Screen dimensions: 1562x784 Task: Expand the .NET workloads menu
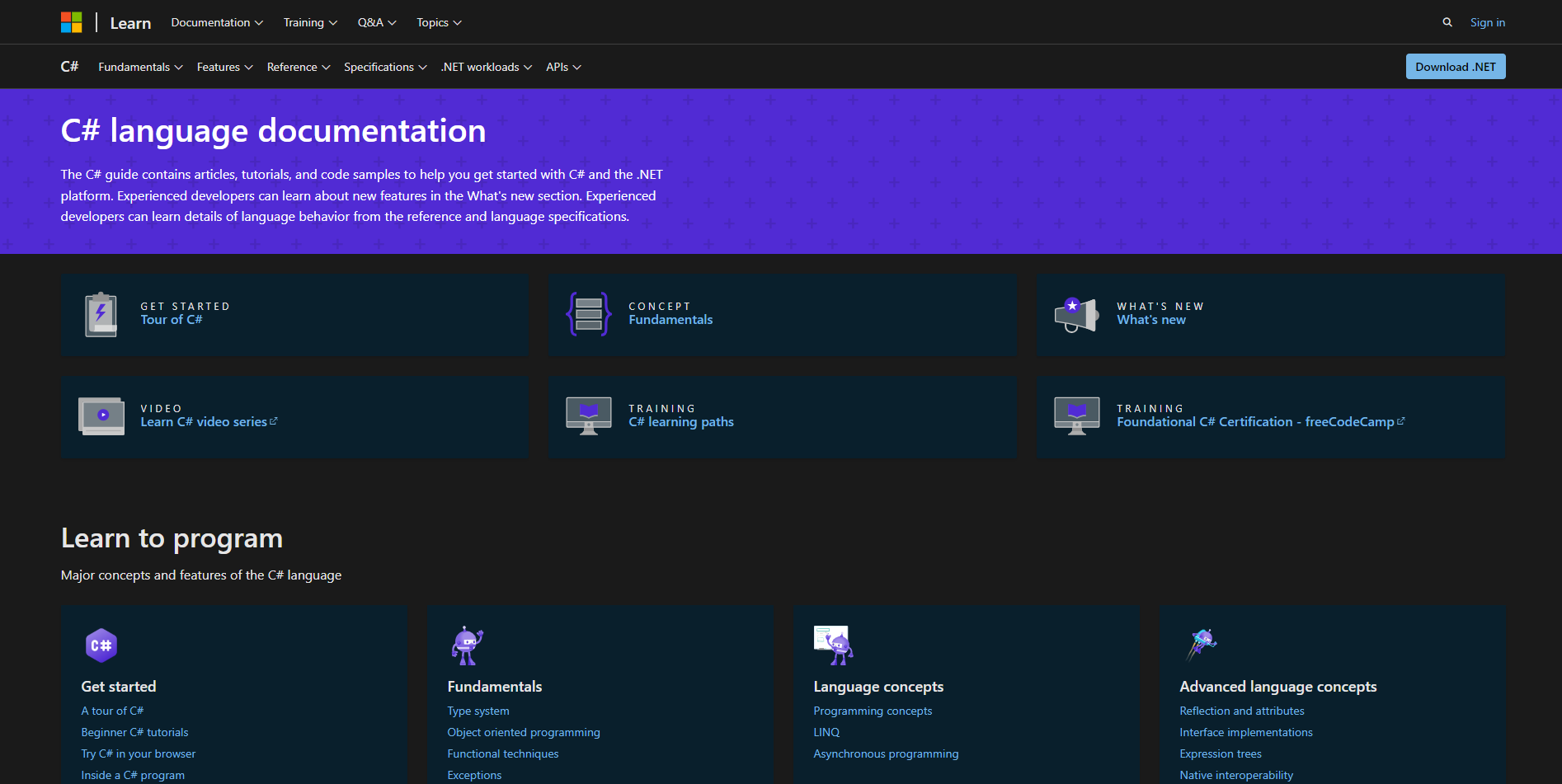[487, 67]
